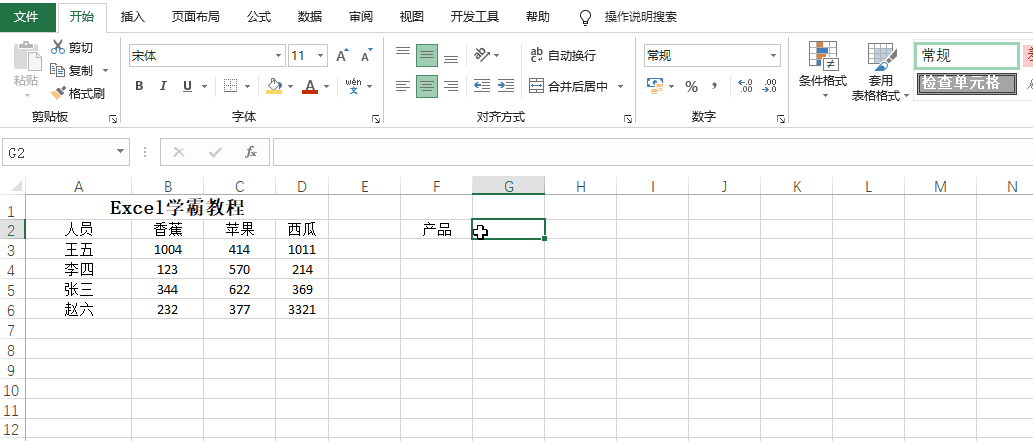Open the font size box showing 11
Viewport: 1033px width, 441px height.
click(308, 56)
